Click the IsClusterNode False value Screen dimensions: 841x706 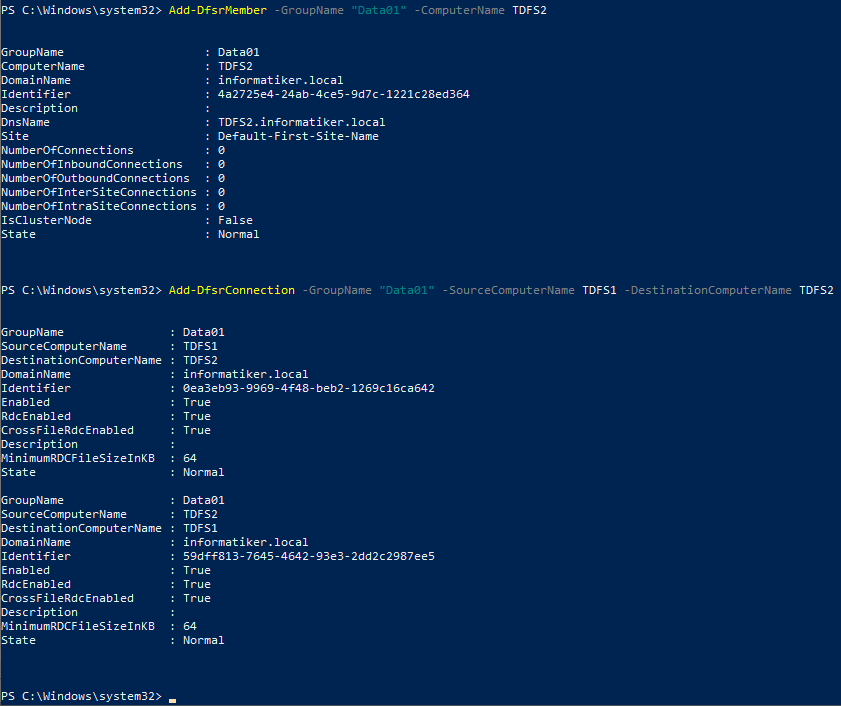235,220
